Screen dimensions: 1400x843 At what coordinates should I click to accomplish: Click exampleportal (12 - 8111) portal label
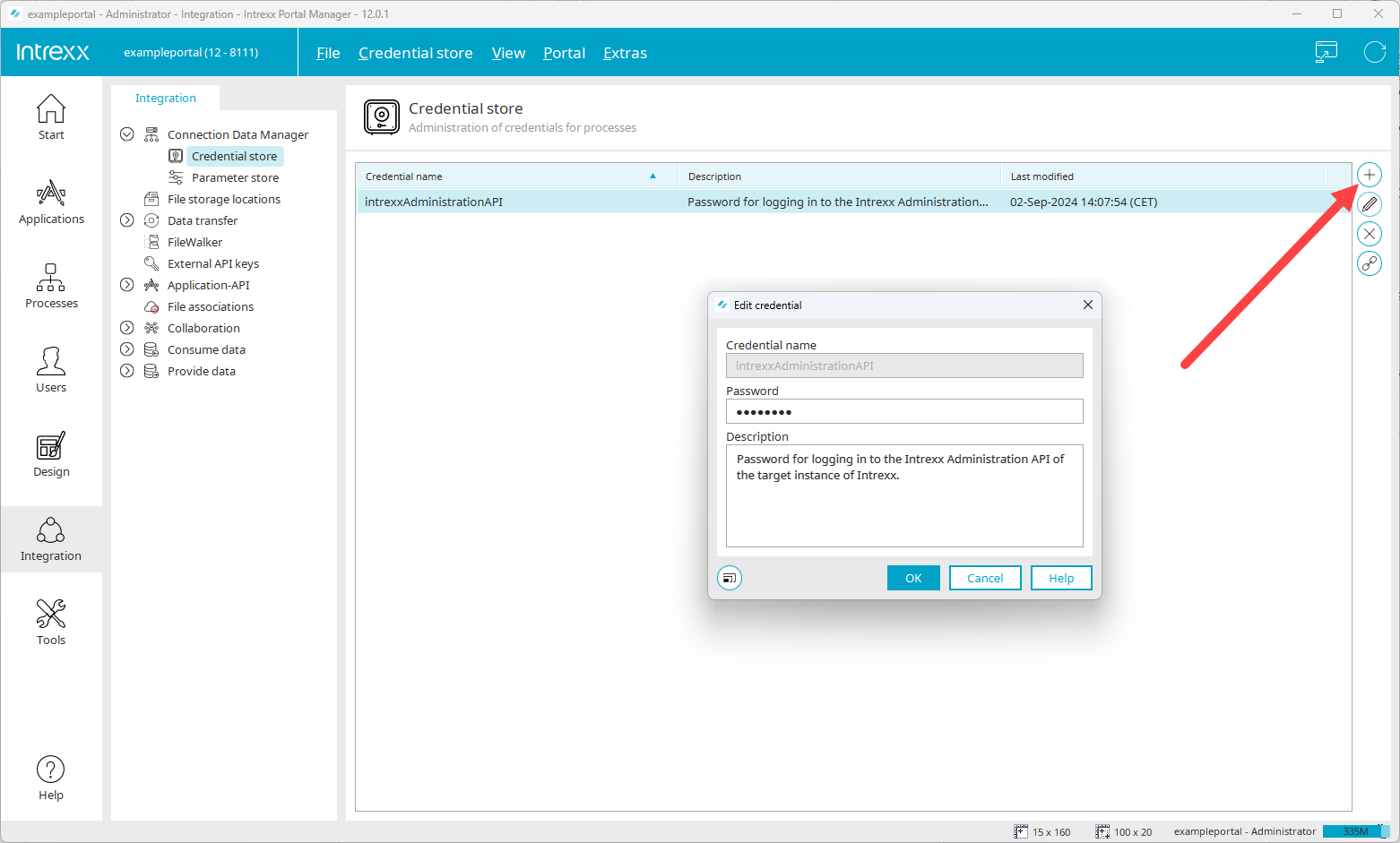[191, 52]
